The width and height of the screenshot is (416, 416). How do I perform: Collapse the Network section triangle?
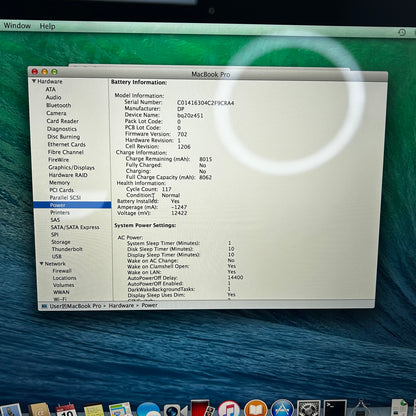(x=42, y=263)
